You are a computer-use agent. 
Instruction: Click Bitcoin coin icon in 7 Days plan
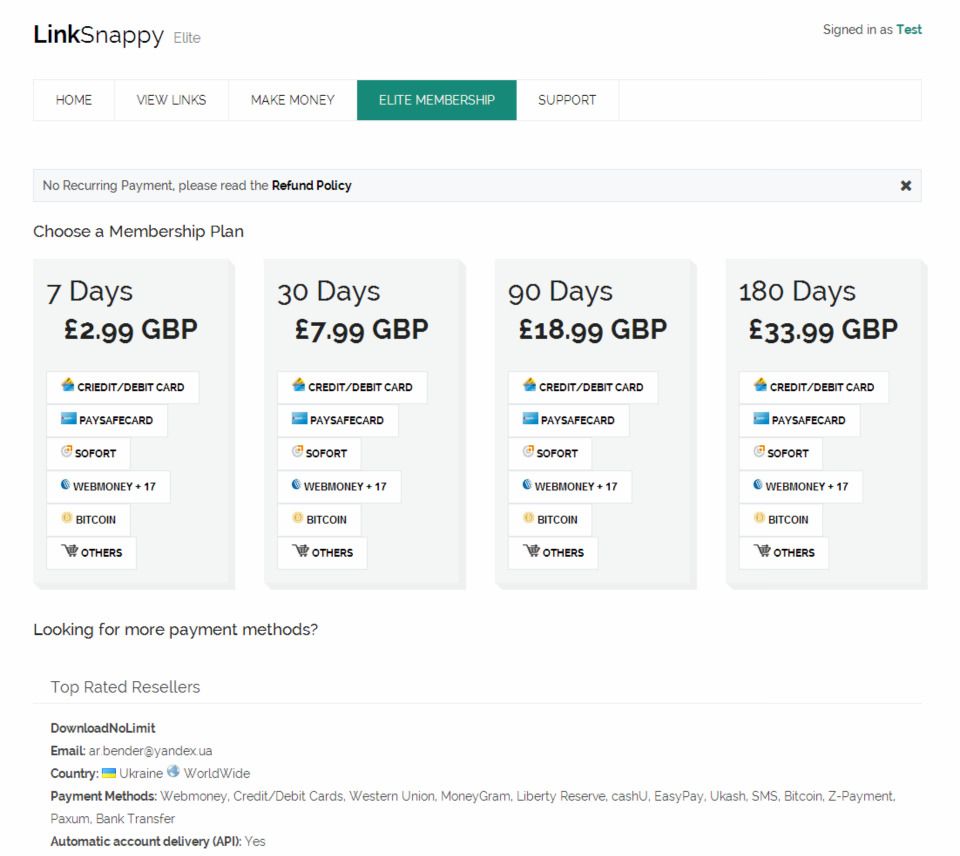tap(67, 518)
